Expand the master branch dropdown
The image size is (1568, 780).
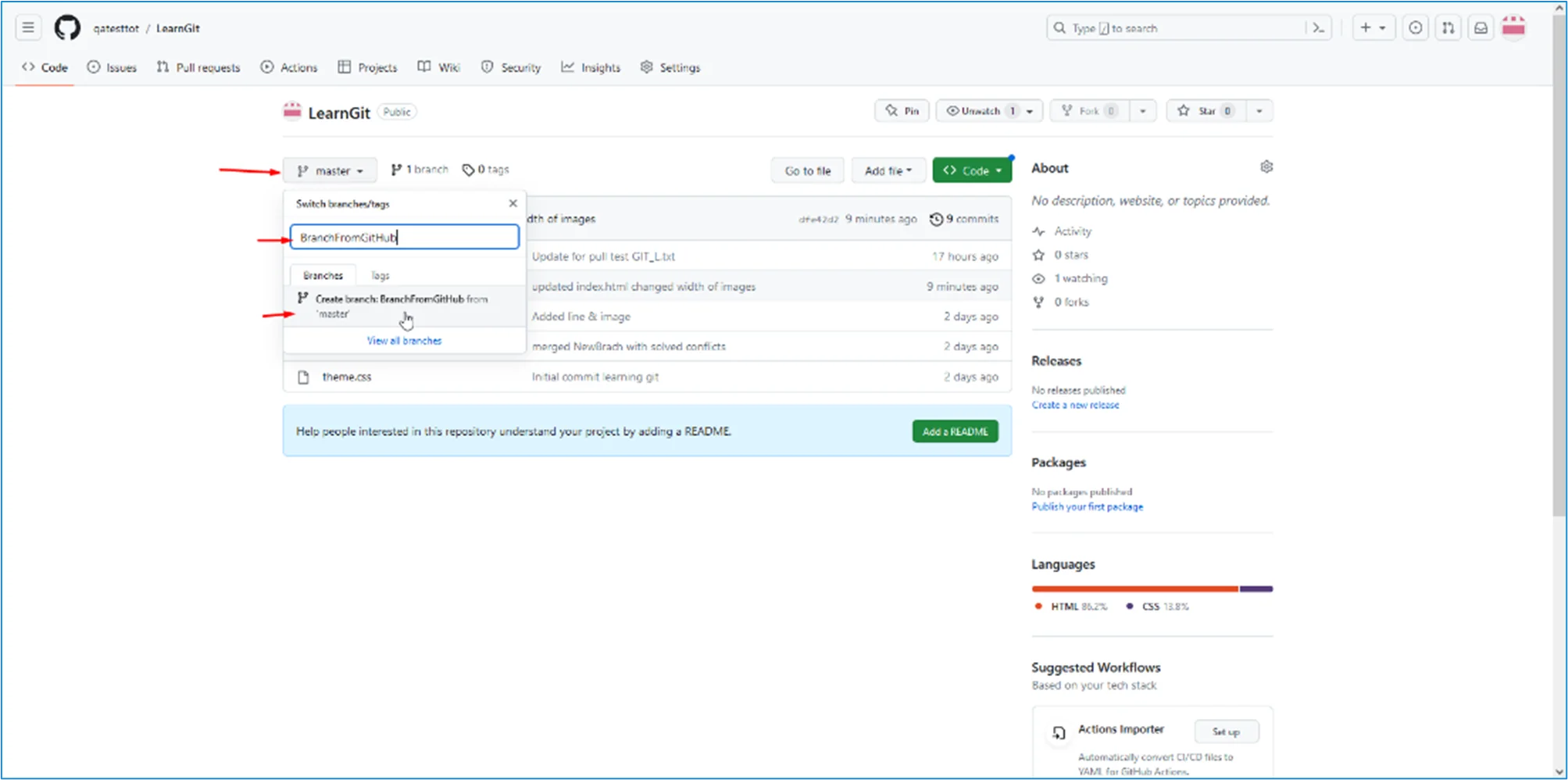330,170
